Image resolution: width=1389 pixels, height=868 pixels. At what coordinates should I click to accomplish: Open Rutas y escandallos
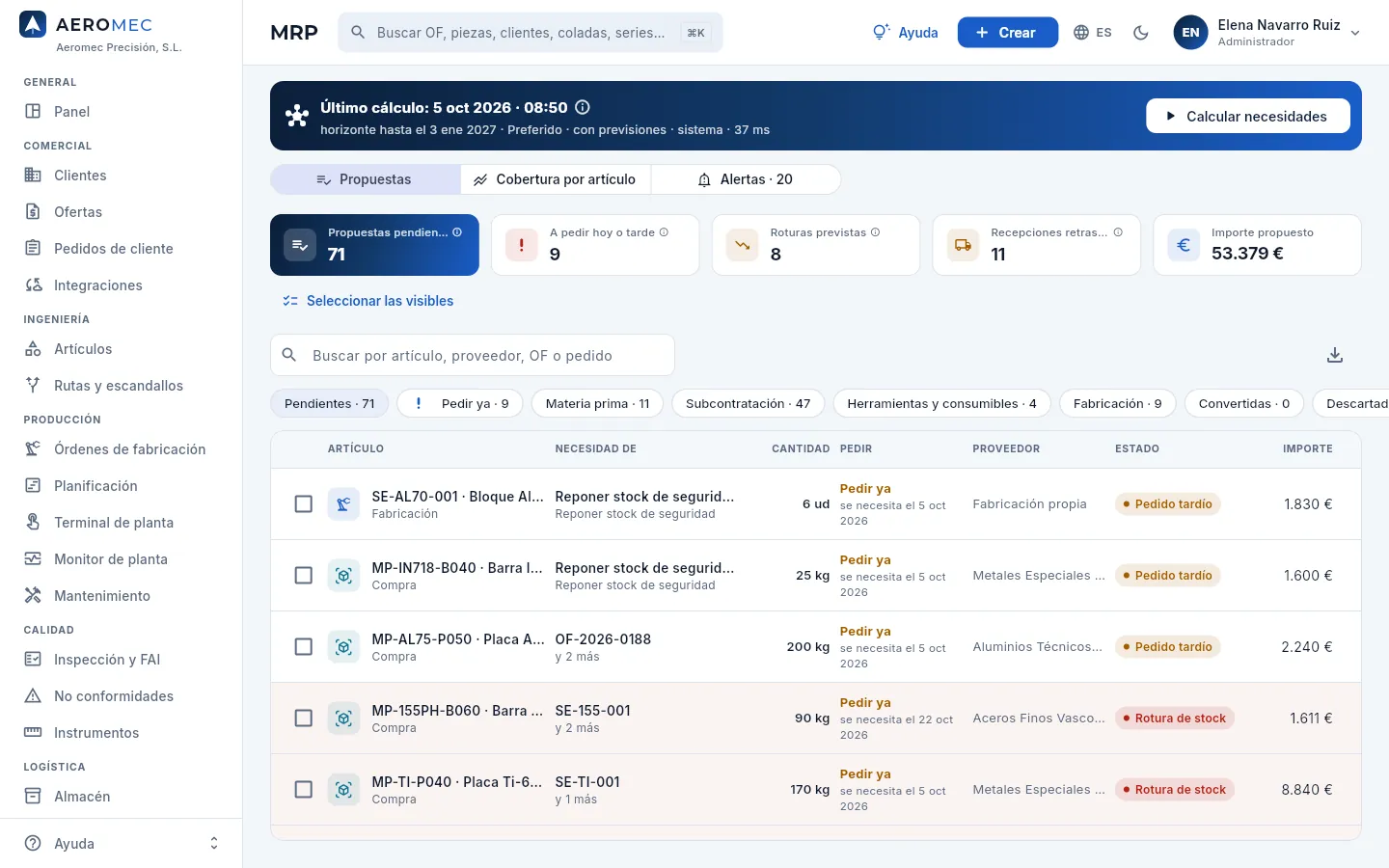pos(121,386)
